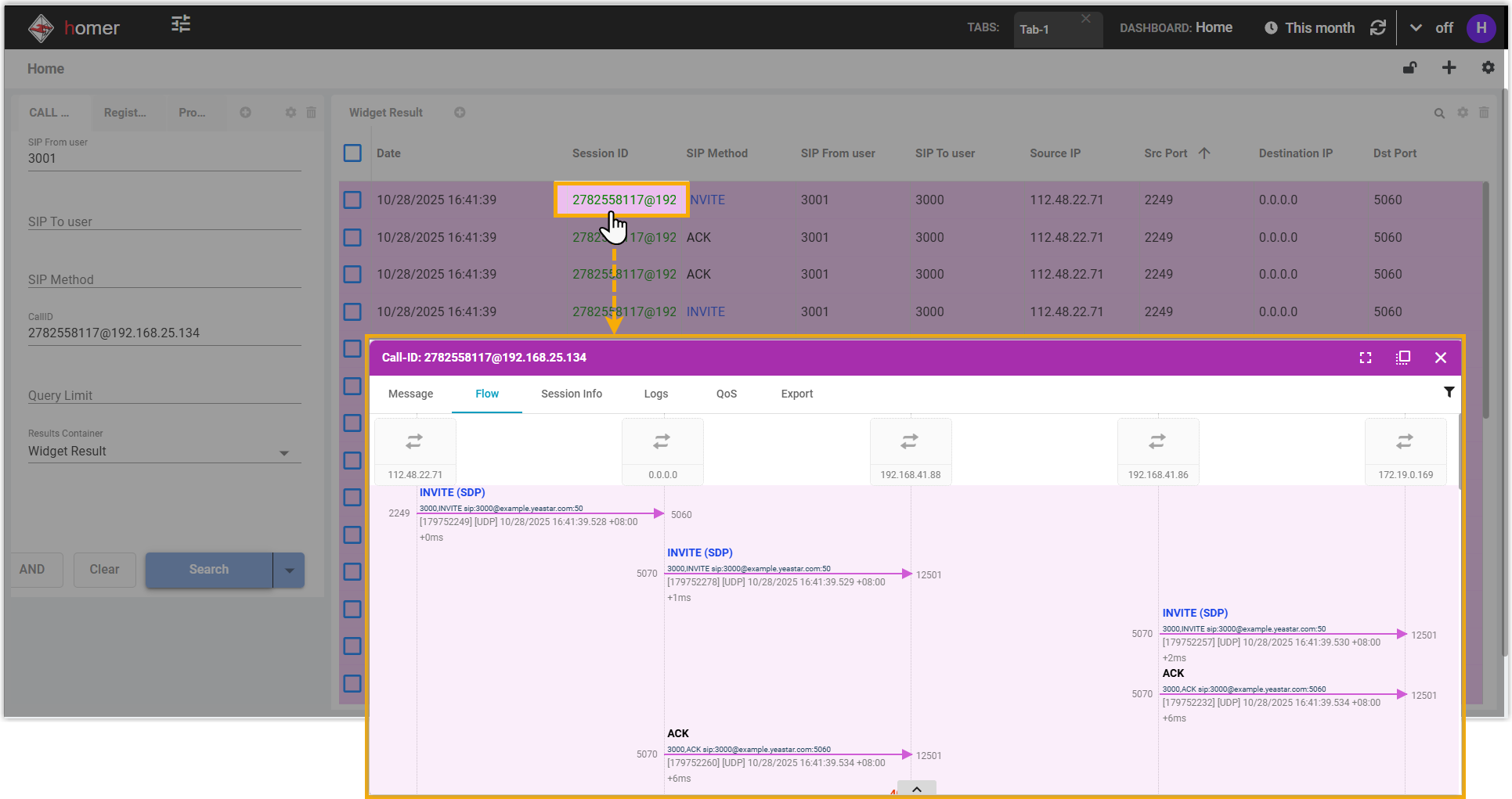Screen dimensions: 1512x799
Task: Toggle the select-all checkbox in header row
Action: tap(352, 153)
